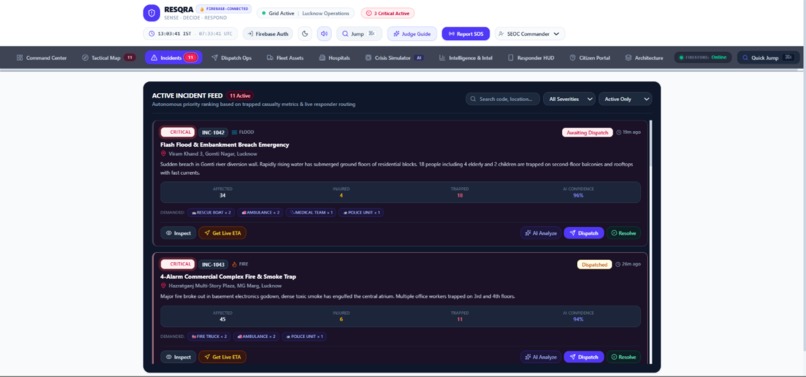Click the Quick Jump button in navbar
Screen dimensions: 806x377
[x=768, y=58]
